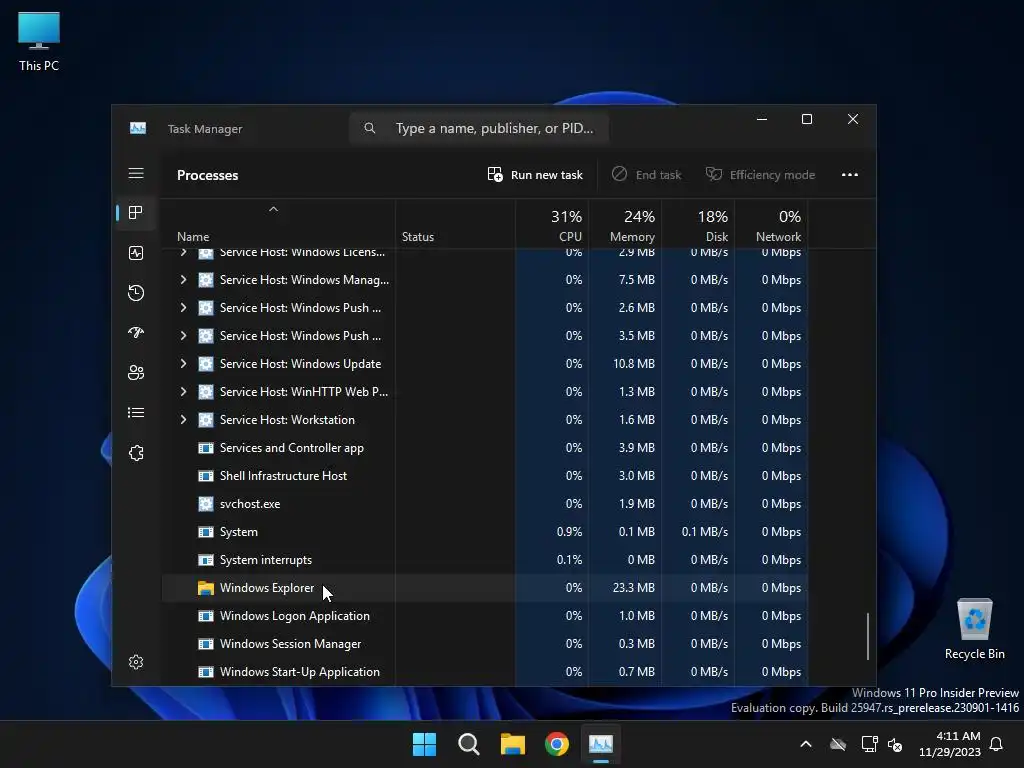Select the System interrupts row
Screen dimensions: 1024x768
pyautogui.click(x=485, y=560)
